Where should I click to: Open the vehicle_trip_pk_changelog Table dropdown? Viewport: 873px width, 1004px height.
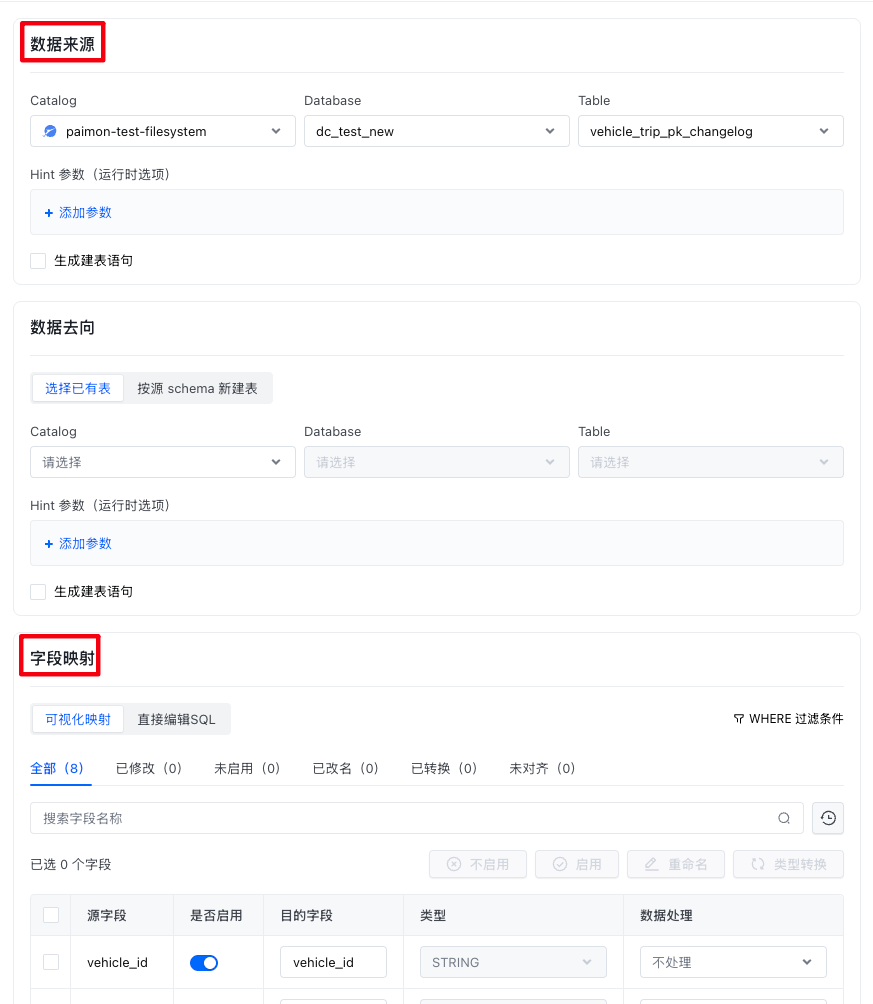711,131
